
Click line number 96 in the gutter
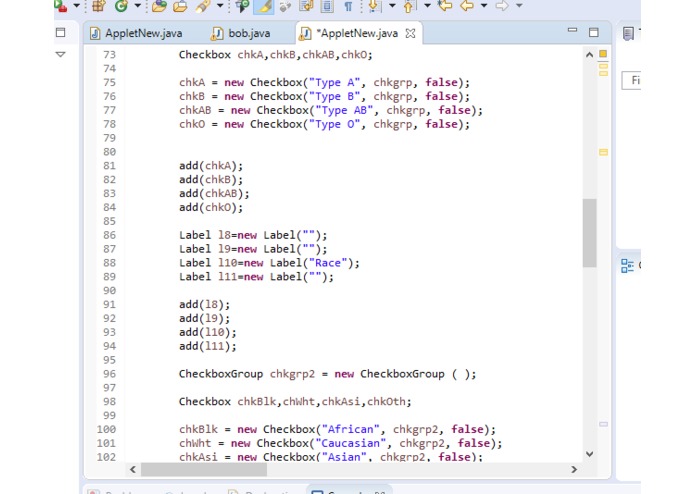[109, 374]
